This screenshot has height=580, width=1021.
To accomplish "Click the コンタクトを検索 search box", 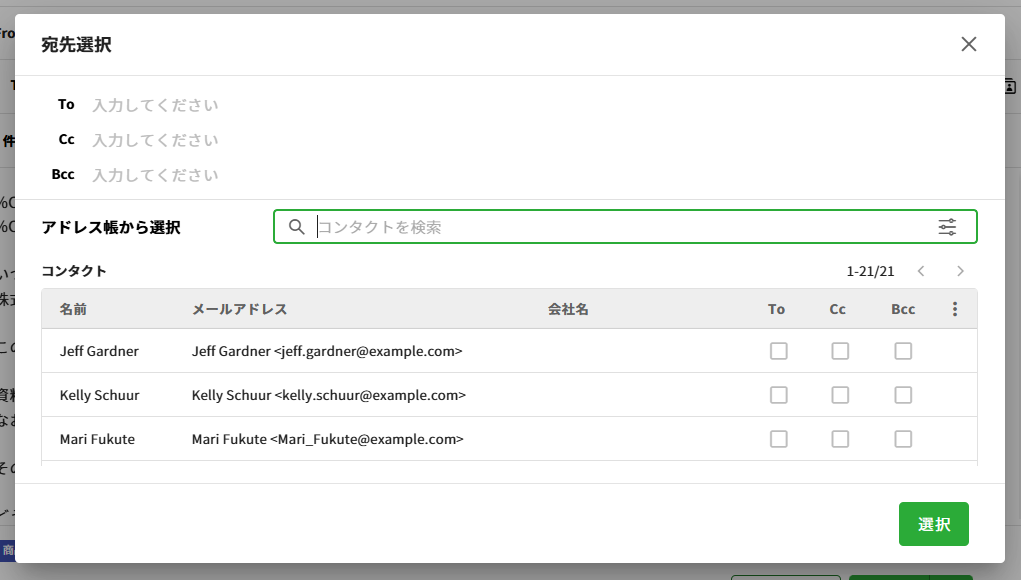I will tap(620, 227).
